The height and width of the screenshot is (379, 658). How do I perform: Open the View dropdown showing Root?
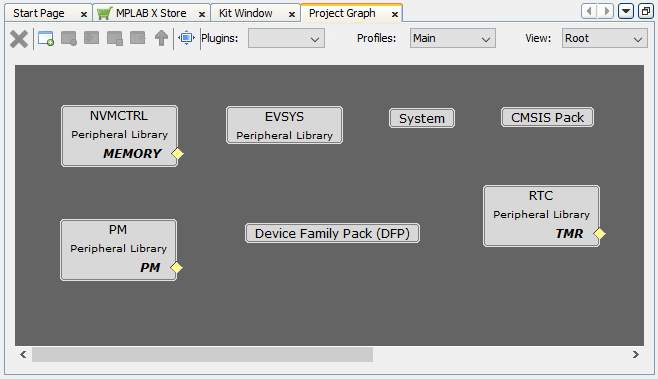(604, 38)
